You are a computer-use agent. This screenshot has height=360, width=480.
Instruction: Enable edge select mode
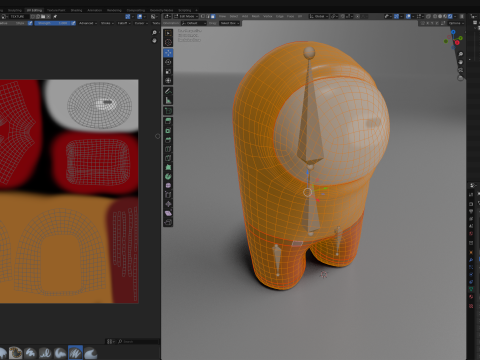tap(208, 16)
